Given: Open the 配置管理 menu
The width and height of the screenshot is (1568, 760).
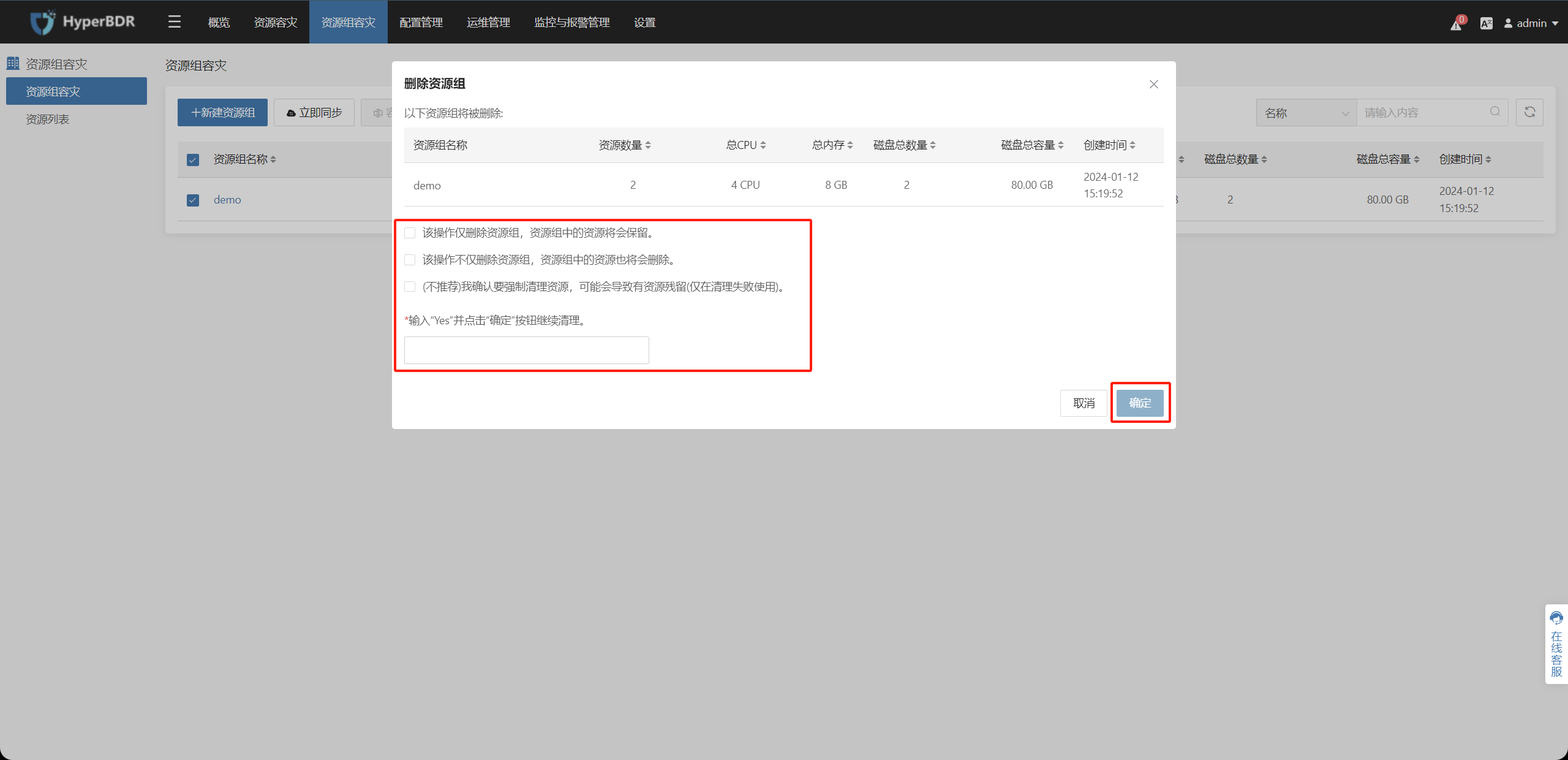Looking at the screenshot, I should 421,23.
